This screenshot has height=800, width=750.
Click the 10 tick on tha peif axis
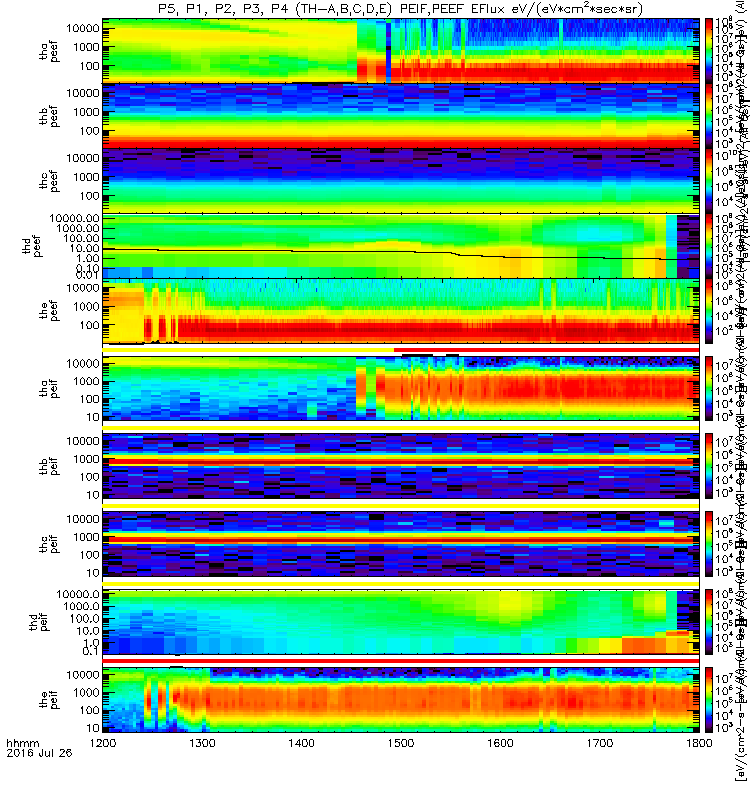93,417
